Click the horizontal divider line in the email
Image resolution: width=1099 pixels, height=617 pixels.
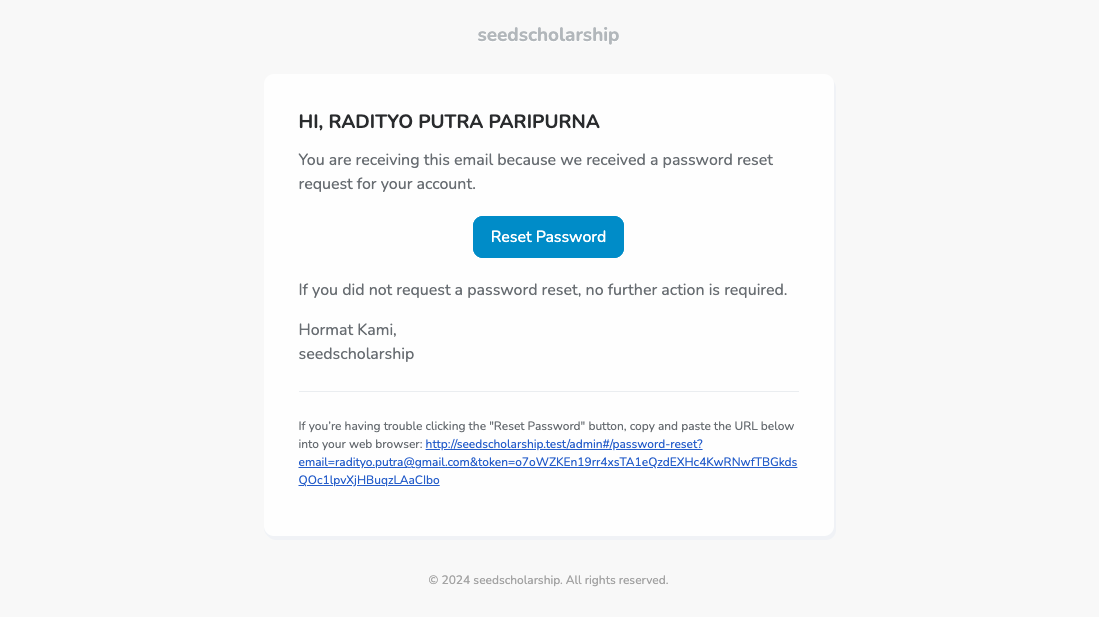548,391
